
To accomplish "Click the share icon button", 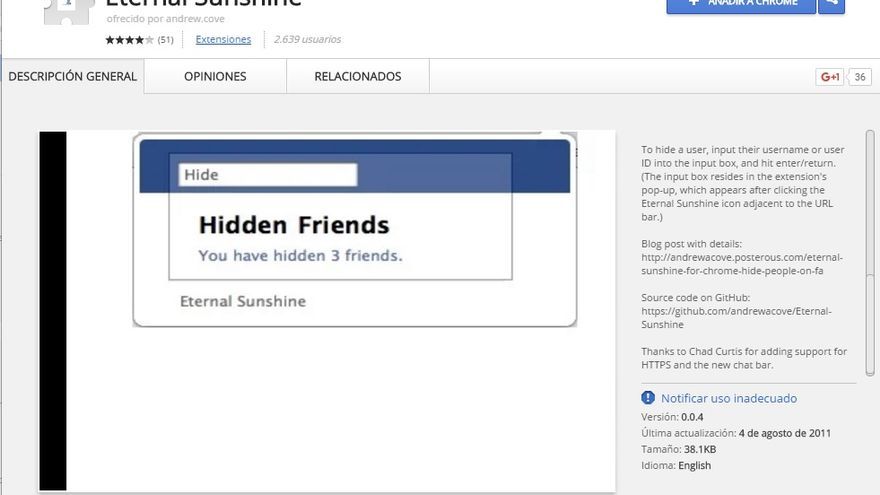I will tap(832, 5).
